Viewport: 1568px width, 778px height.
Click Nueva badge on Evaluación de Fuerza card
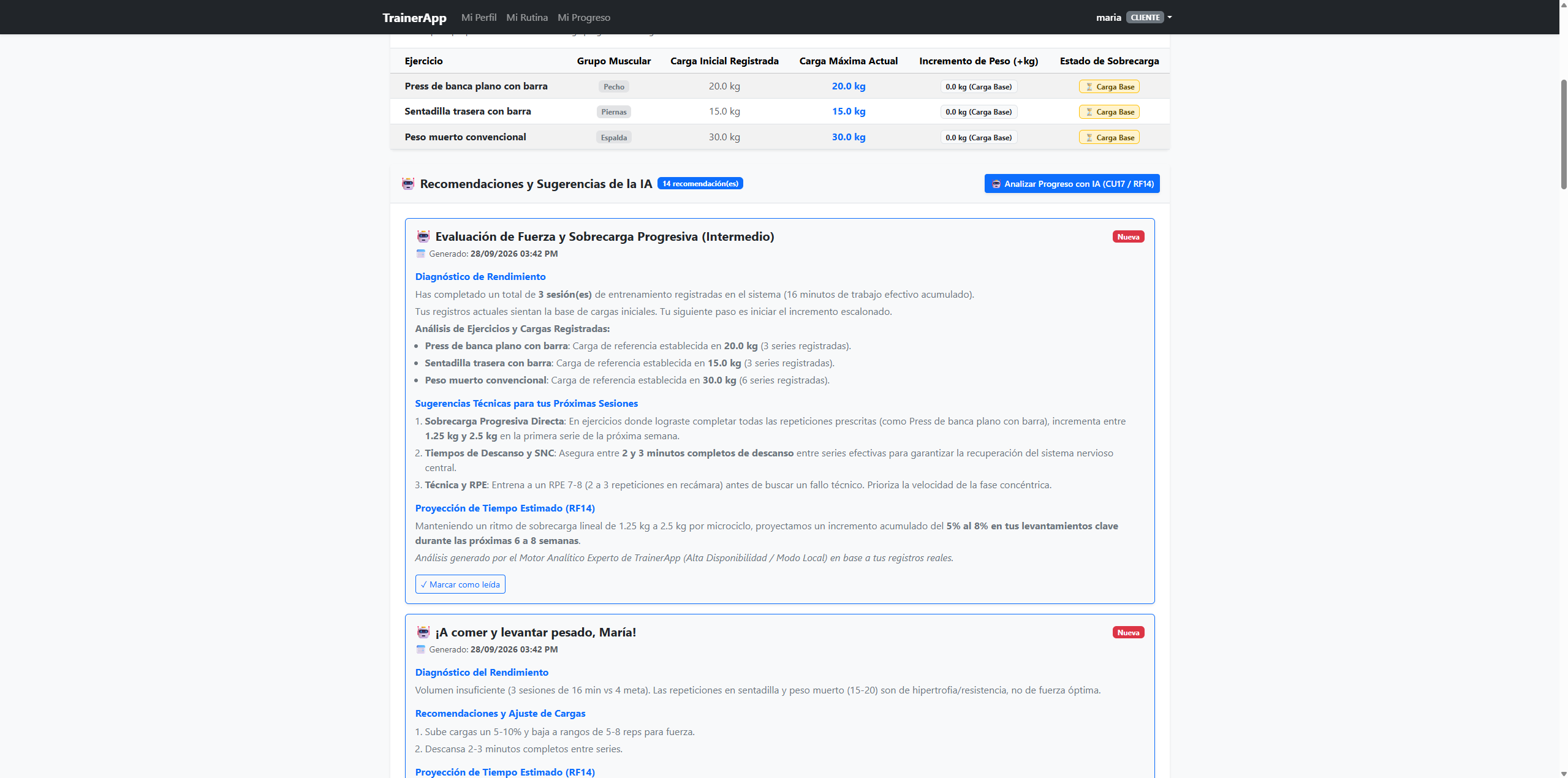pyautogui.click(x=1128, y=236)
